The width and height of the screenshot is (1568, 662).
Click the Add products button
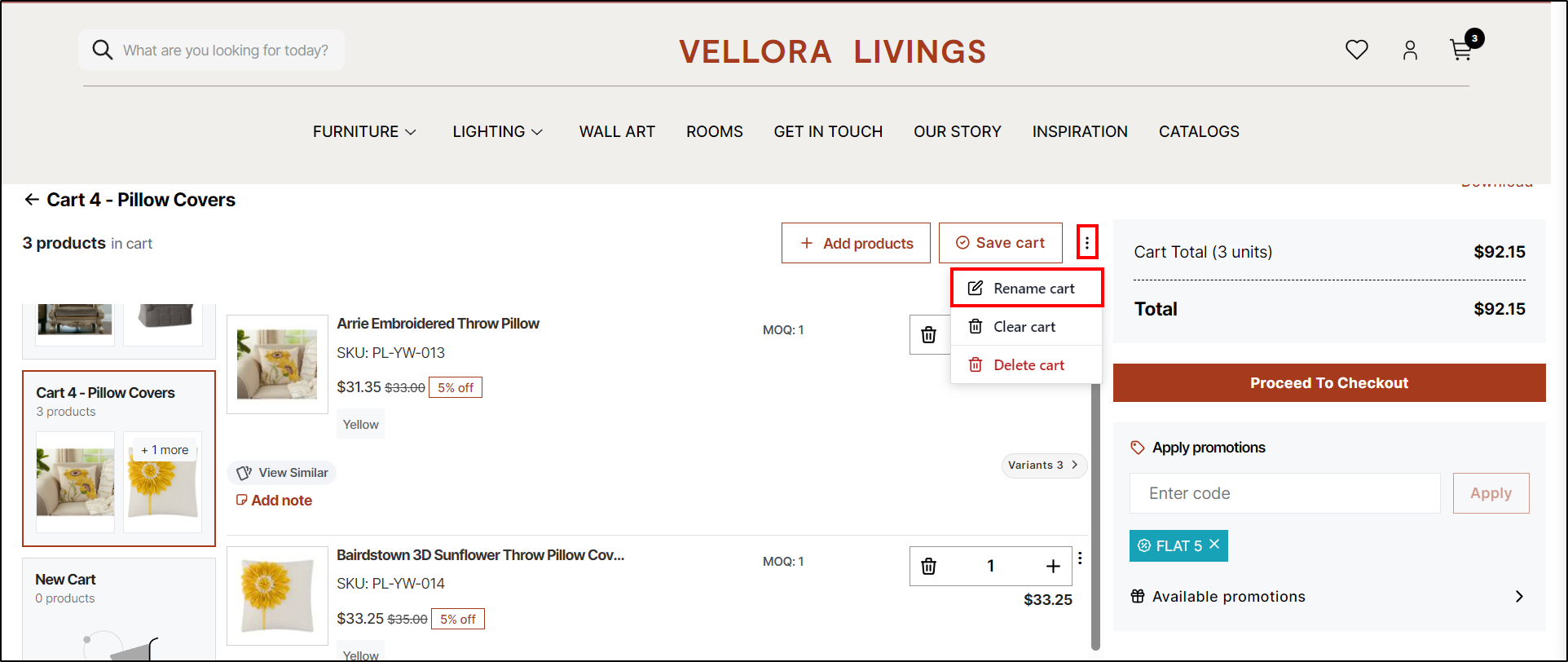[x=856, y=243]
